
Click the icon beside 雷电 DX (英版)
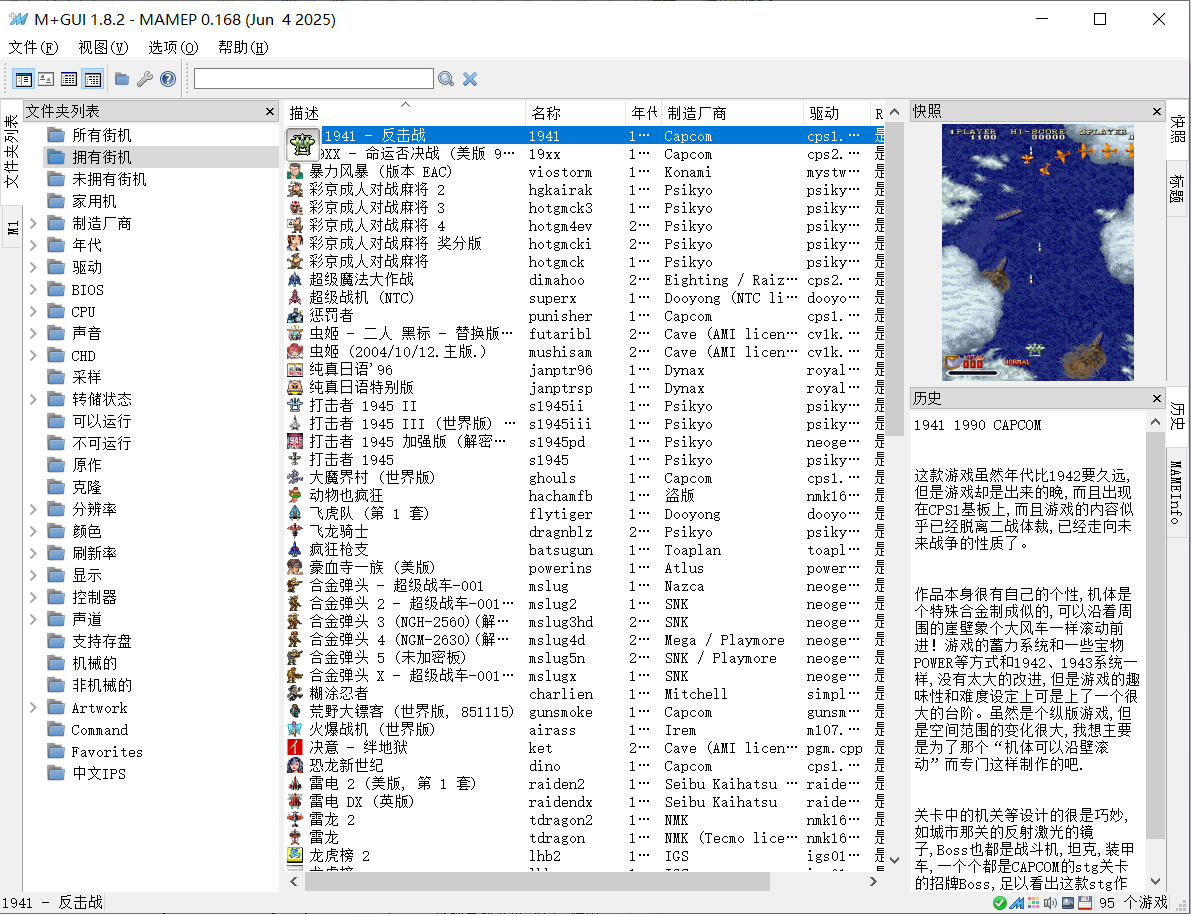[295, 801]
